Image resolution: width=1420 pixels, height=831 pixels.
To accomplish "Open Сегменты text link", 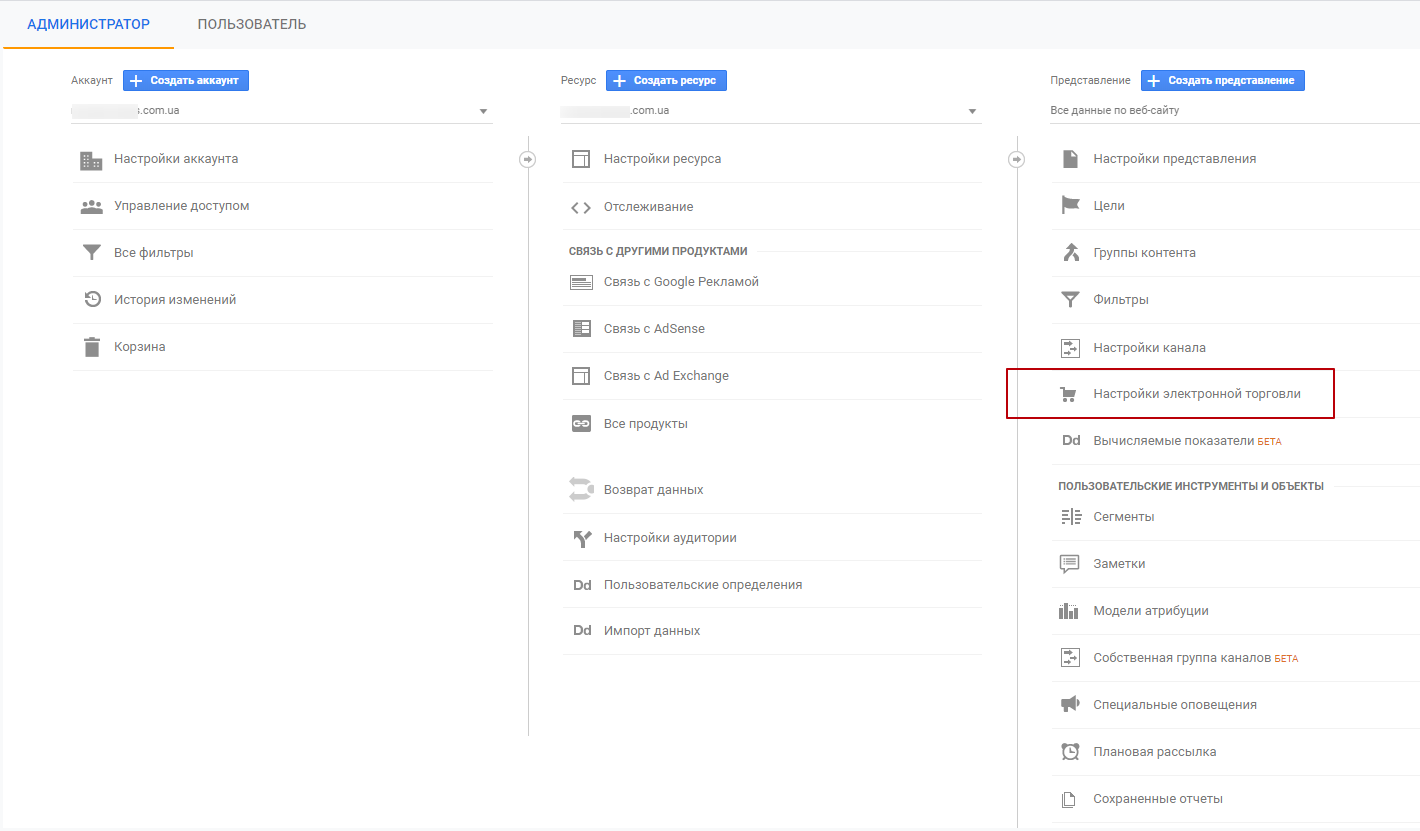I will pyautogui.click(x=1124, y=517).
